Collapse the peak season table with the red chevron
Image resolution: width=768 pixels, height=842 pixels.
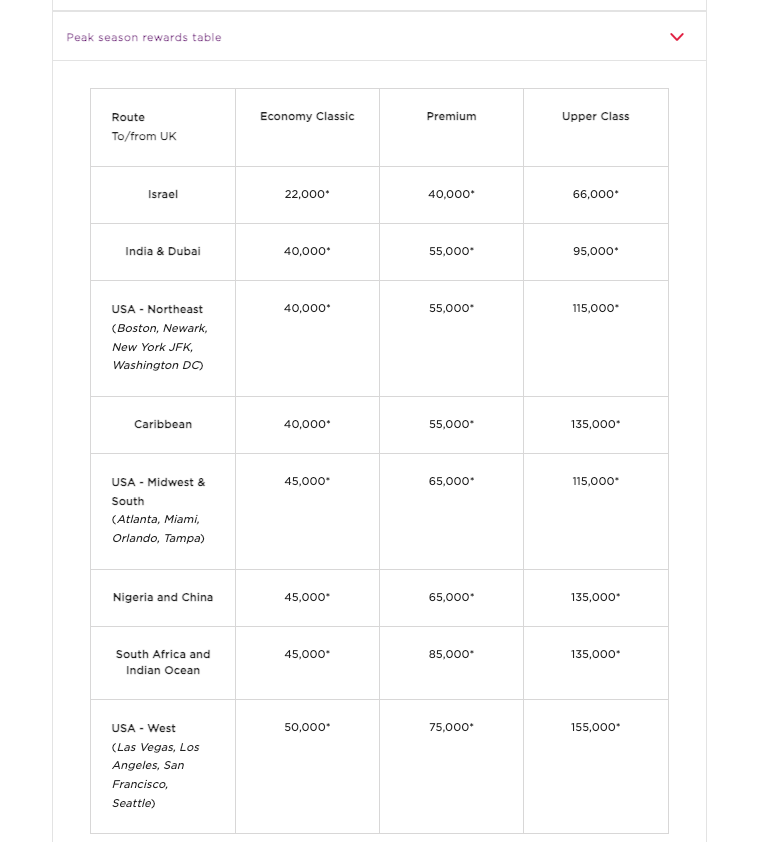tap(677, 37)
